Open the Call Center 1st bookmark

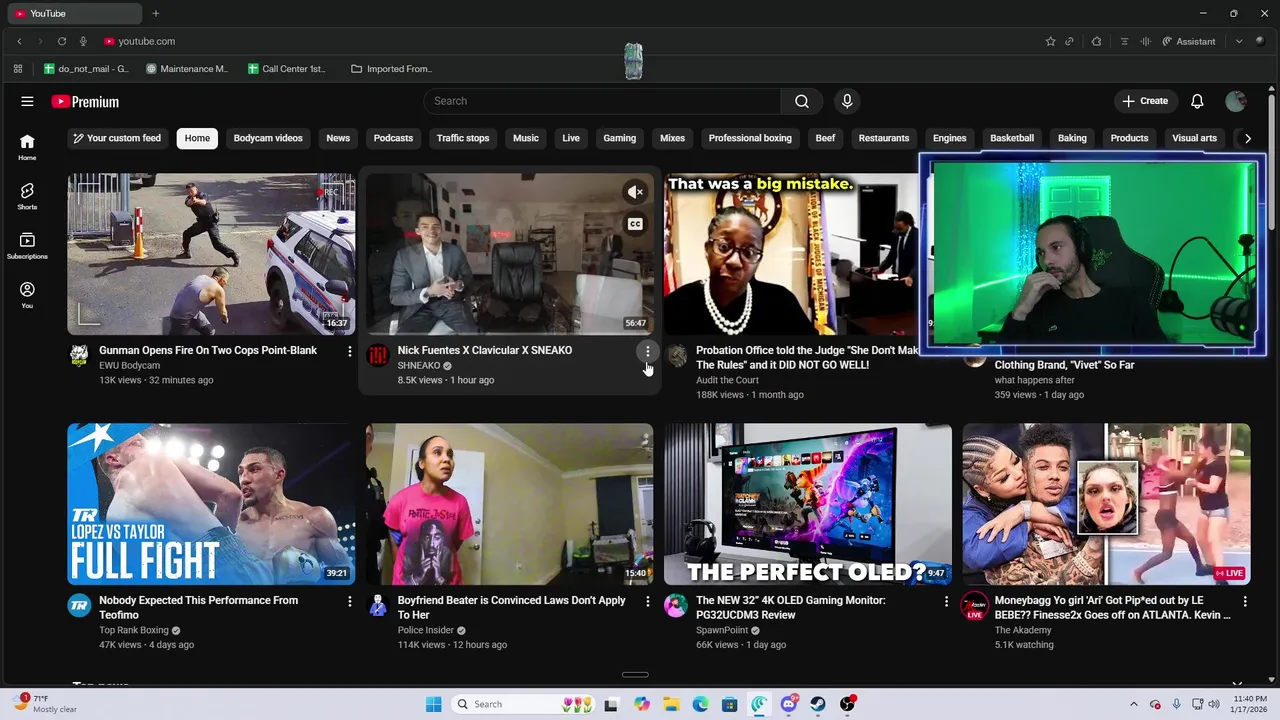tap(287, 69)
